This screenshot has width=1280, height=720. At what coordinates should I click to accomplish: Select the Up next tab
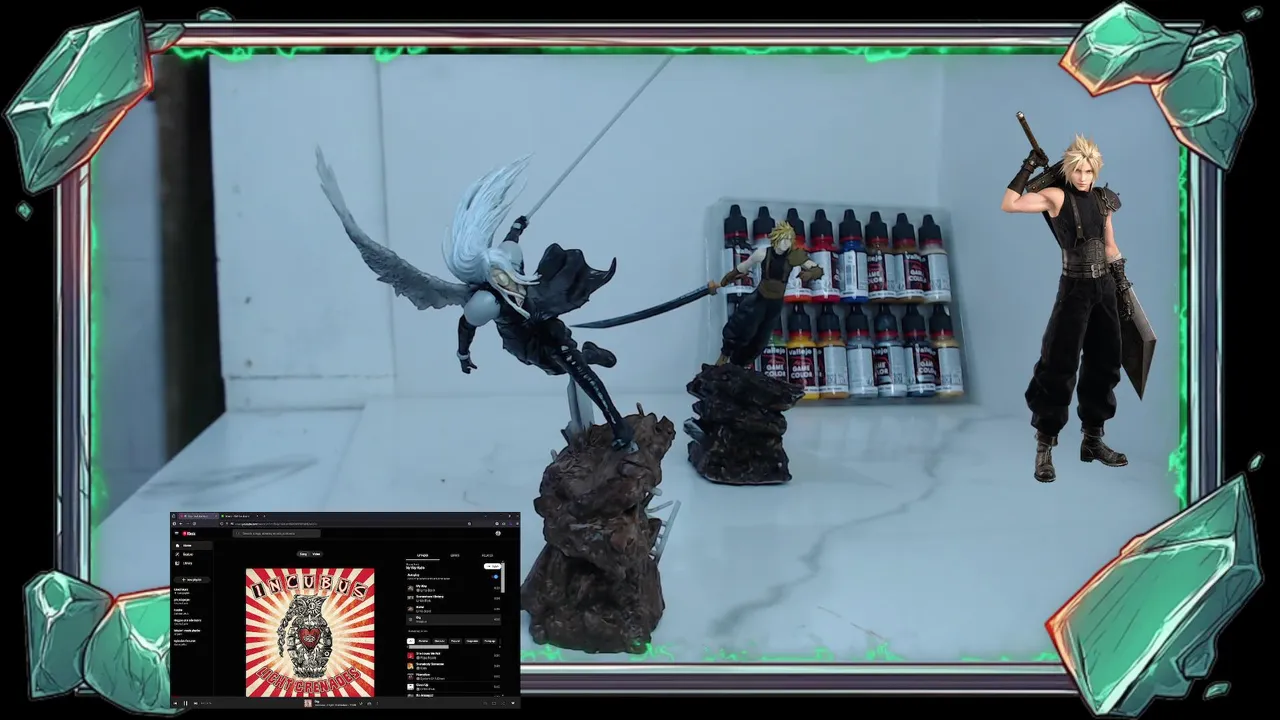(422, 555)
